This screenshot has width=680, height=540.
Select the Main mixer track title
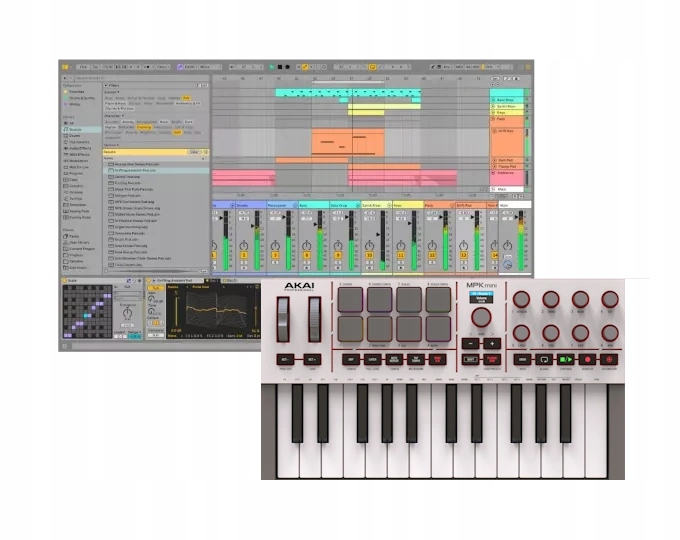pos(515,205)
